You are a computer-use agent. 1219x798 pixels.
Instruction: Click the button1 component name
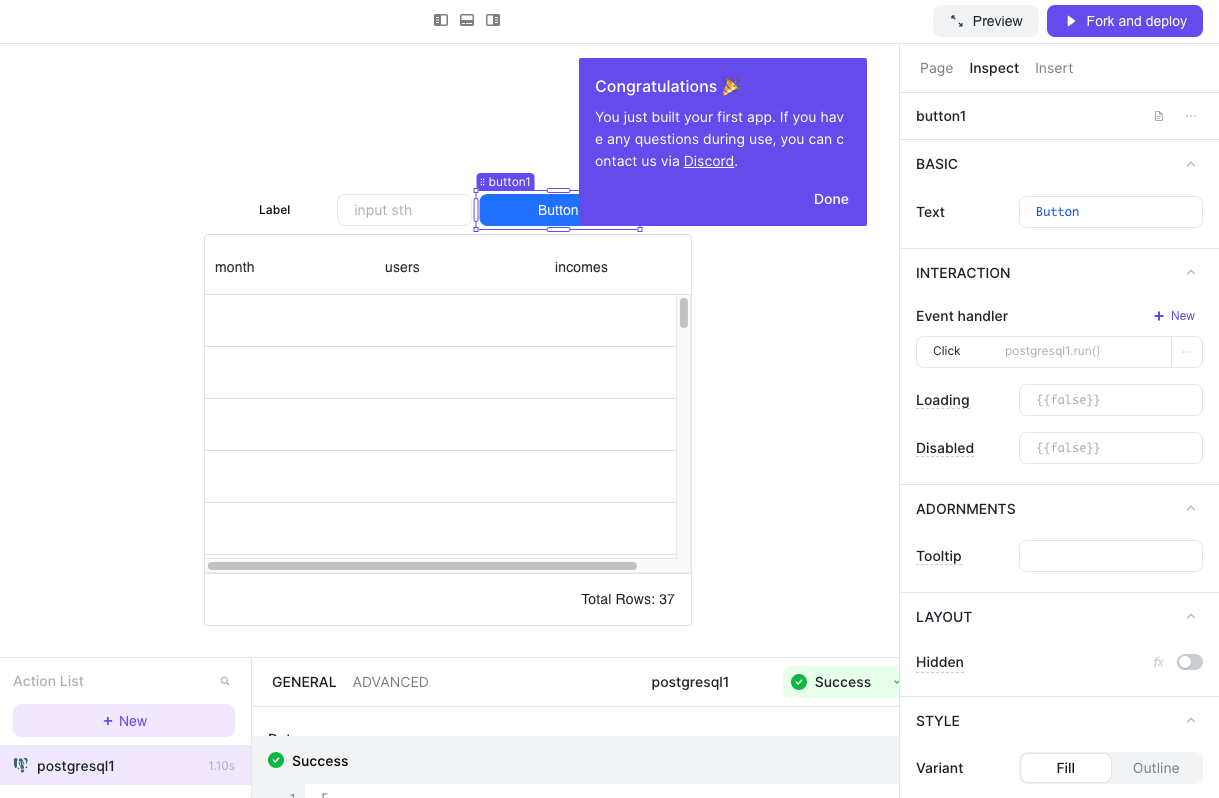941,116
